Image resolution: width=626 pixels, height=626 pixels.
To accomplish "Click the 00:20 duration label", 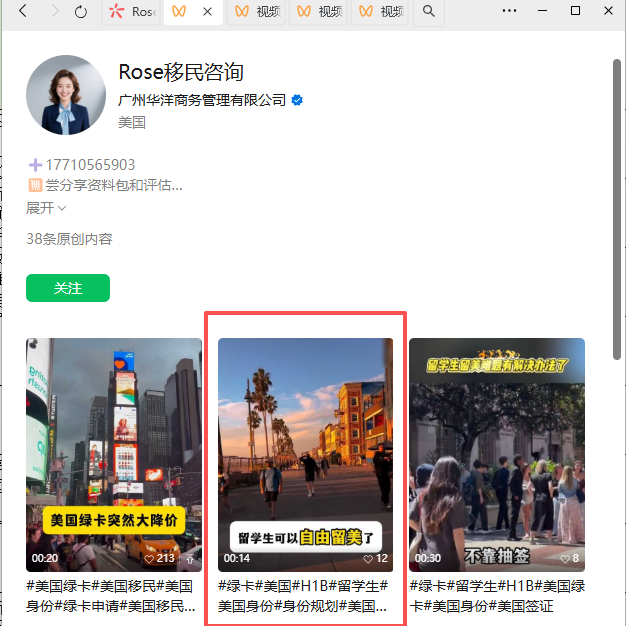I will click(45, 558).
